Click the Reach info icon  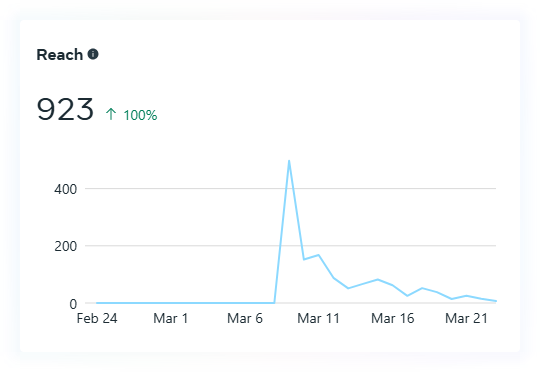[x=93, y=54]
